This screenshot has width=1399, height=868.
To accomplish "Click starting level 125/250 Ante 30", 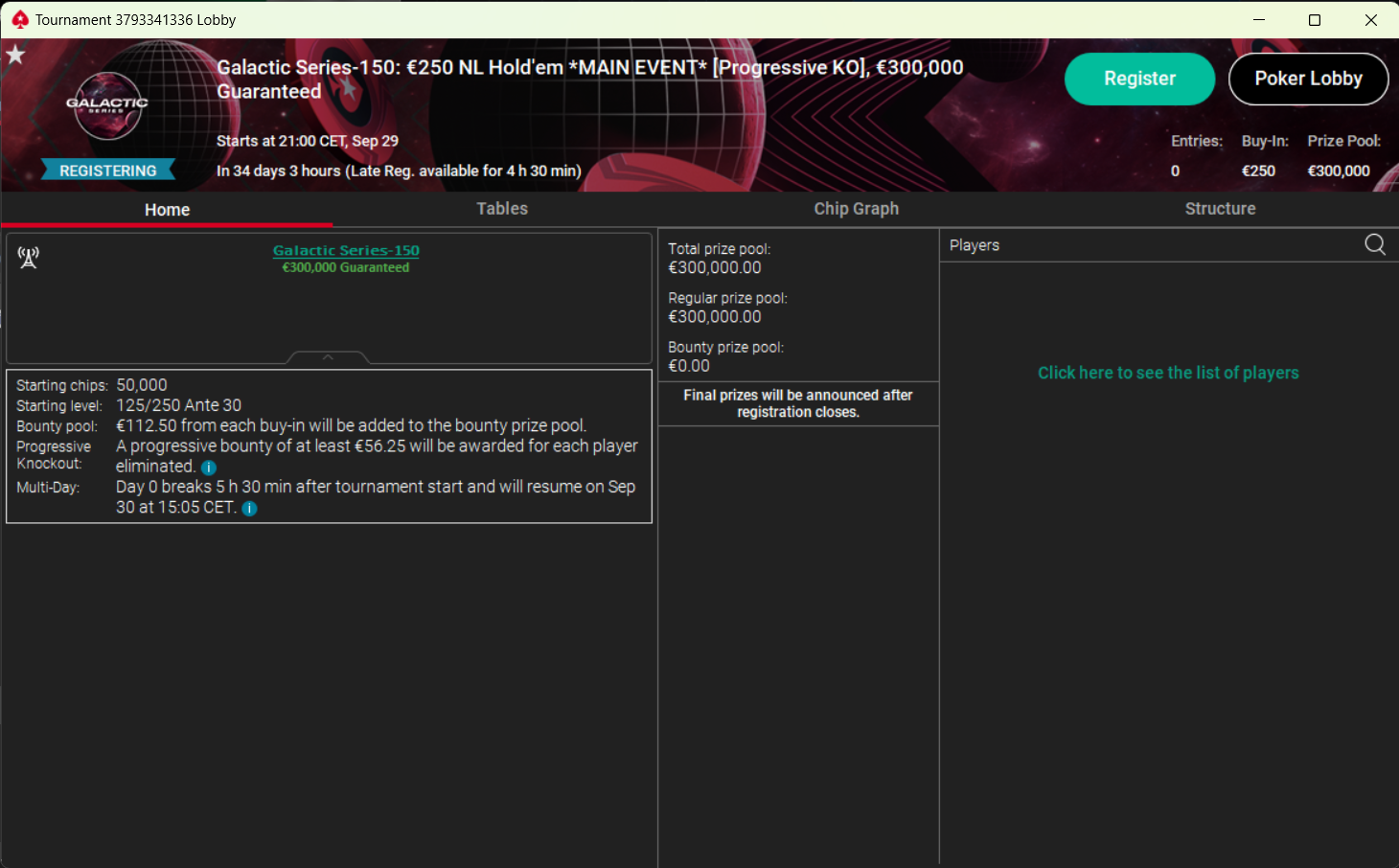I will point(179,405).
